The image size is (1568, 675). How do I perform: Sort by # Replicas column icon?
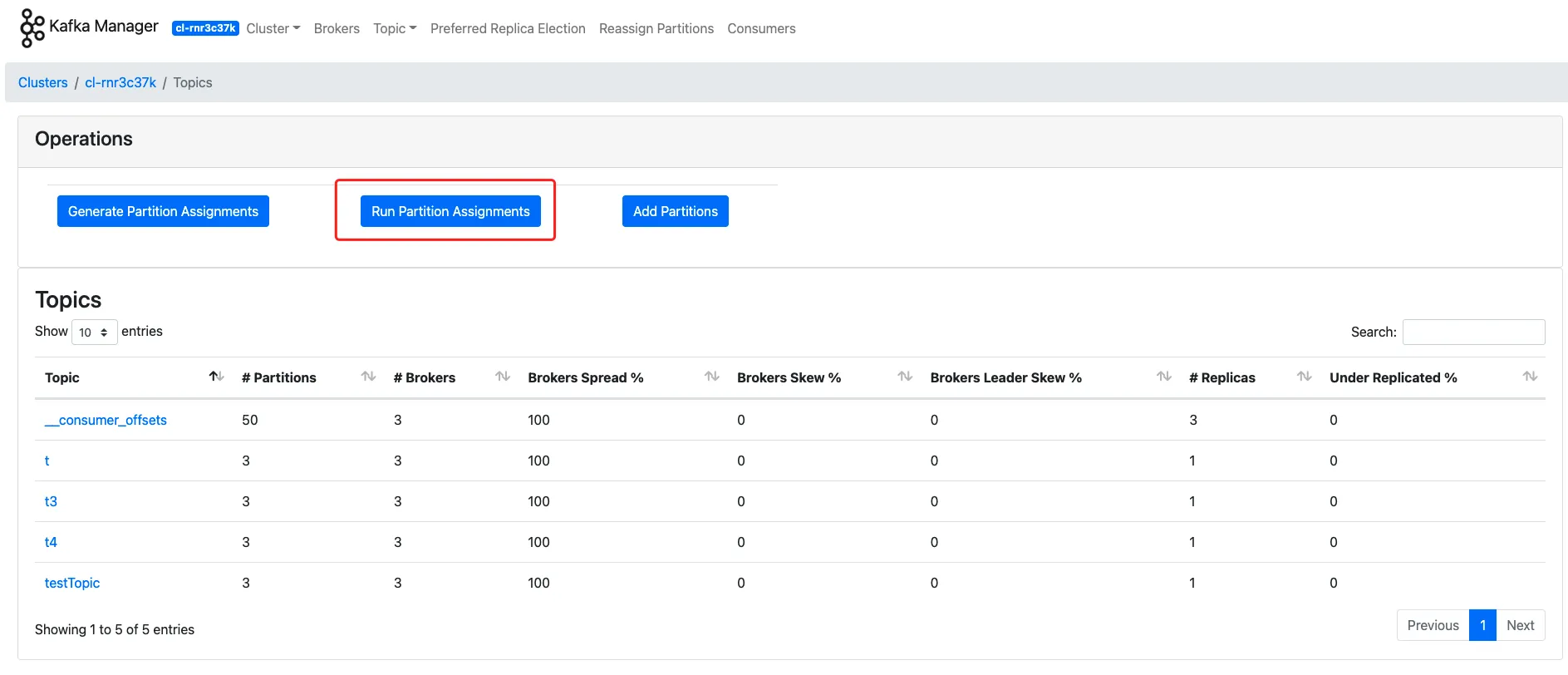click(x=1304, y=377)
